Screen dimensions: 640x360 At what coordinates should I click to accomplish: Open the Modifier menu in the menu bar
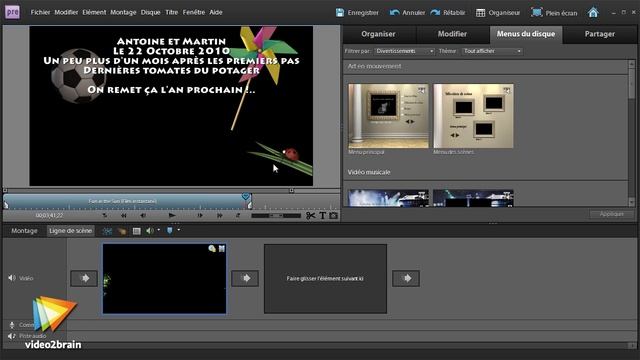coord(66,12)
